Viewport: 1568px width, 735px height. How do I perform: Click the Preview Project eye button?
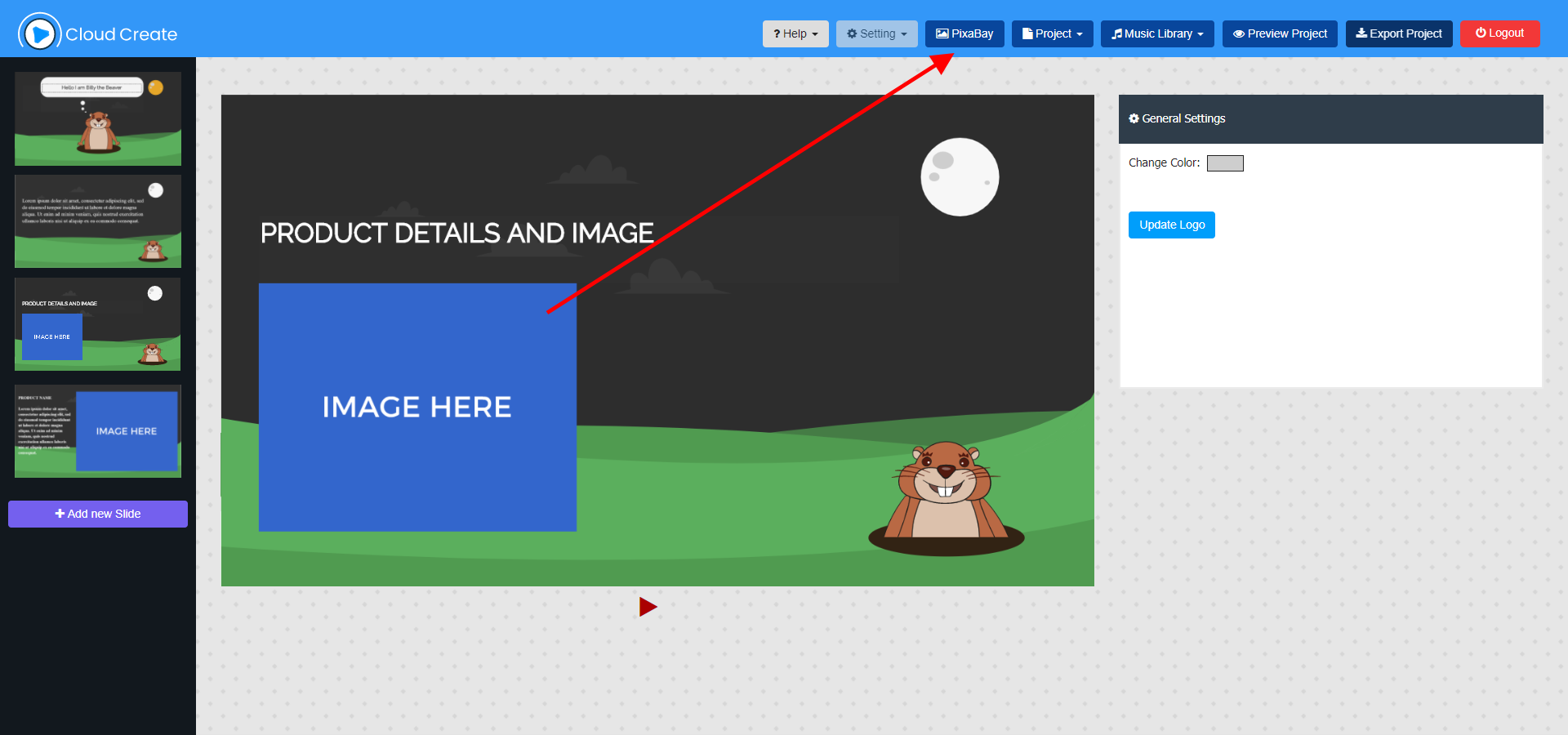[1279, 33]
